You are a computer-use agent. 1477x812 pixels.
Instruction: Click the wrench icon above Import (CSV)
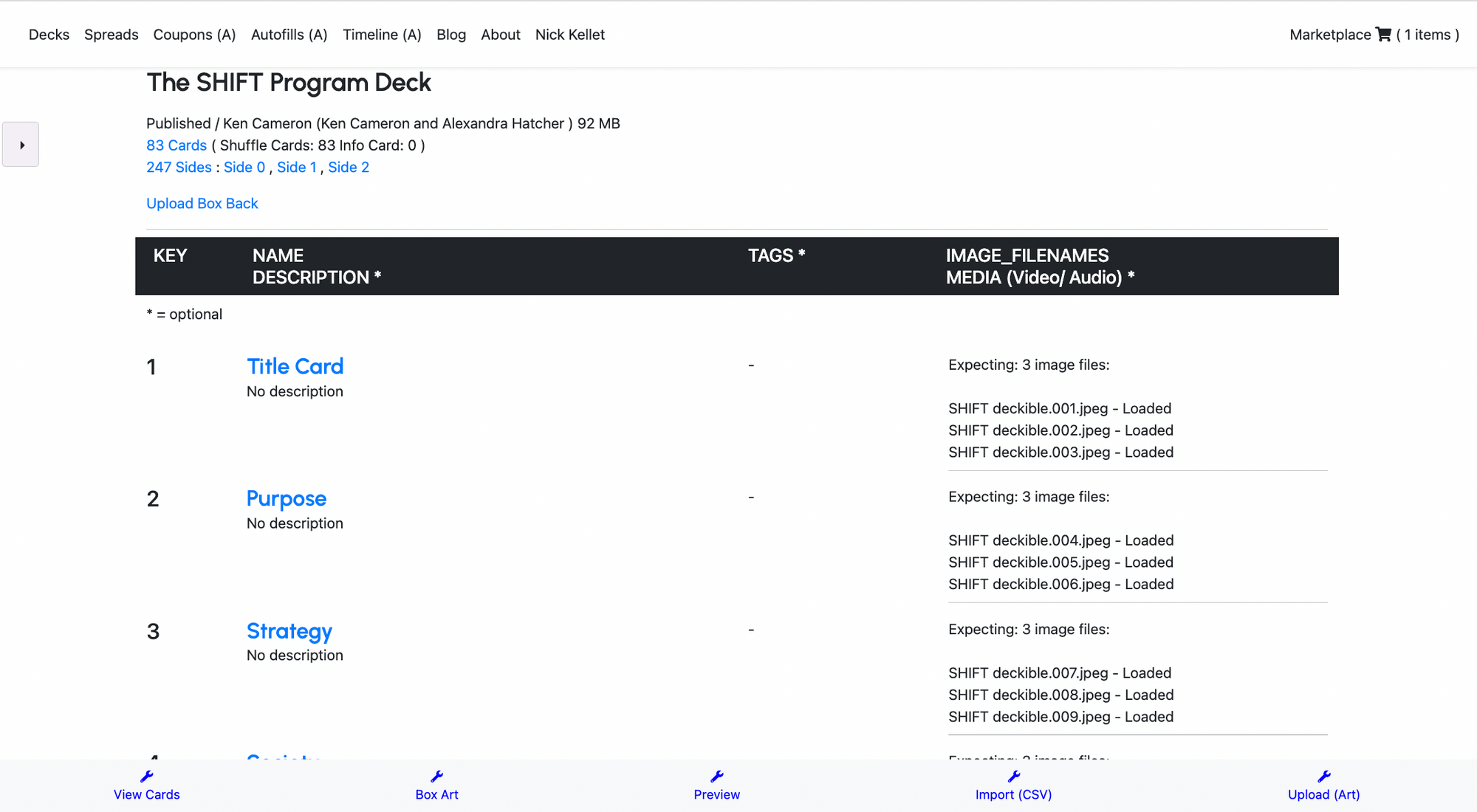(x=1014, y=776)
